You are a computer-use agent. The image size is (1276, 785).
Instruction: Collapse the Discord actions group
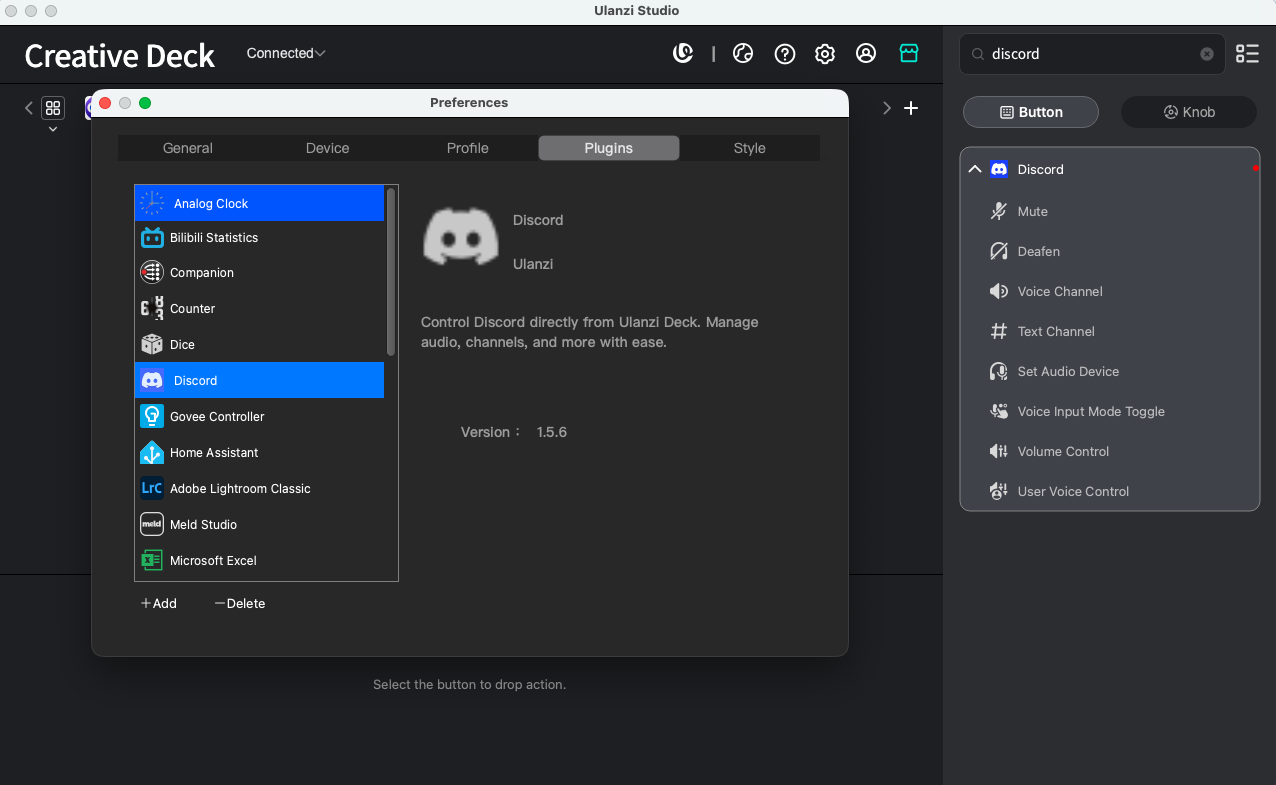point(974,169)
